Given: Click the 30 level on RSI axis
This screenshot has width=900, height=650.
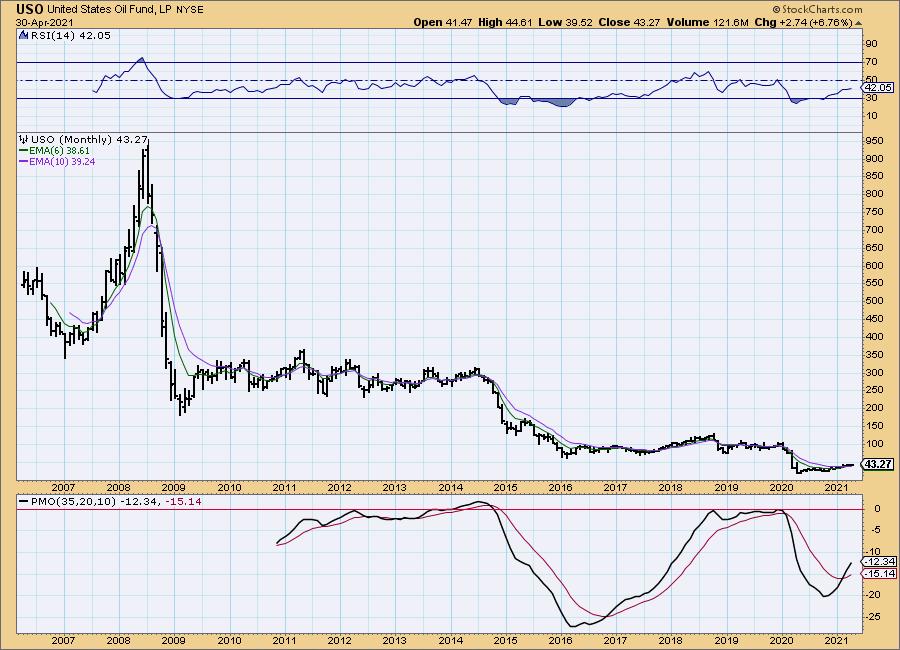Looking at the screenshot, I should tap(871, 98).
